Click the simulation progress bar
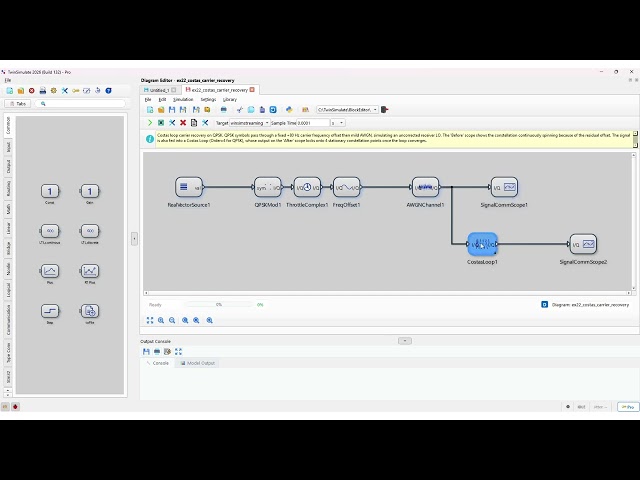Viewport: 640px width, 480px height. click(x=219, y=304)
